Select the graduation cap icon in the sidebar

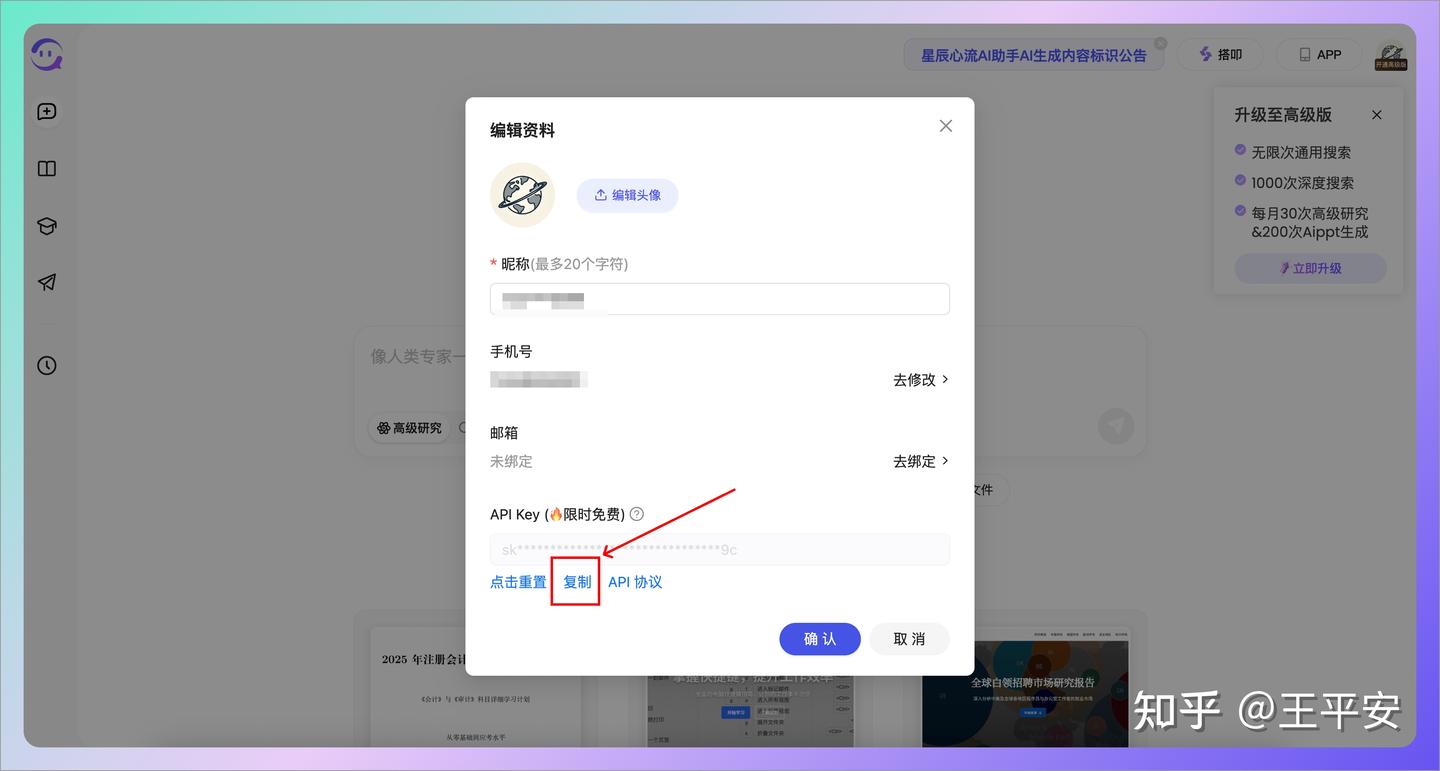pos(46,225)
